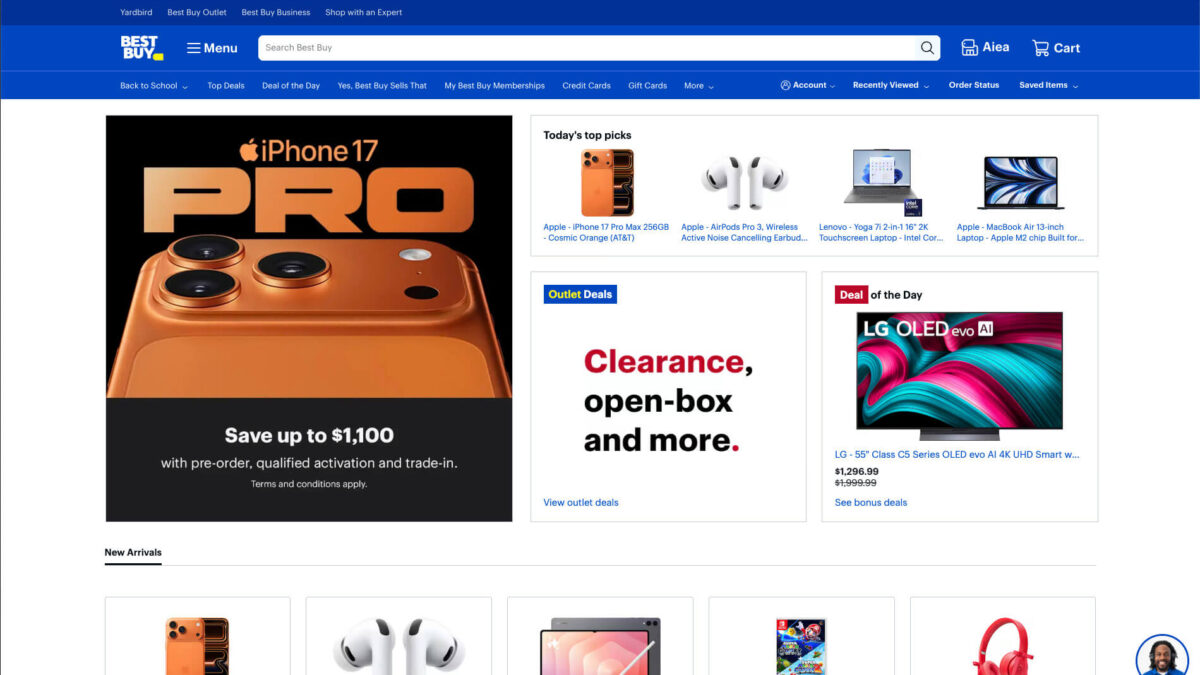Image resolution: width=1200 pixels, height=675 pixels.
Task: Click the Best Buy logo
Action: click(x=141, y=47)
